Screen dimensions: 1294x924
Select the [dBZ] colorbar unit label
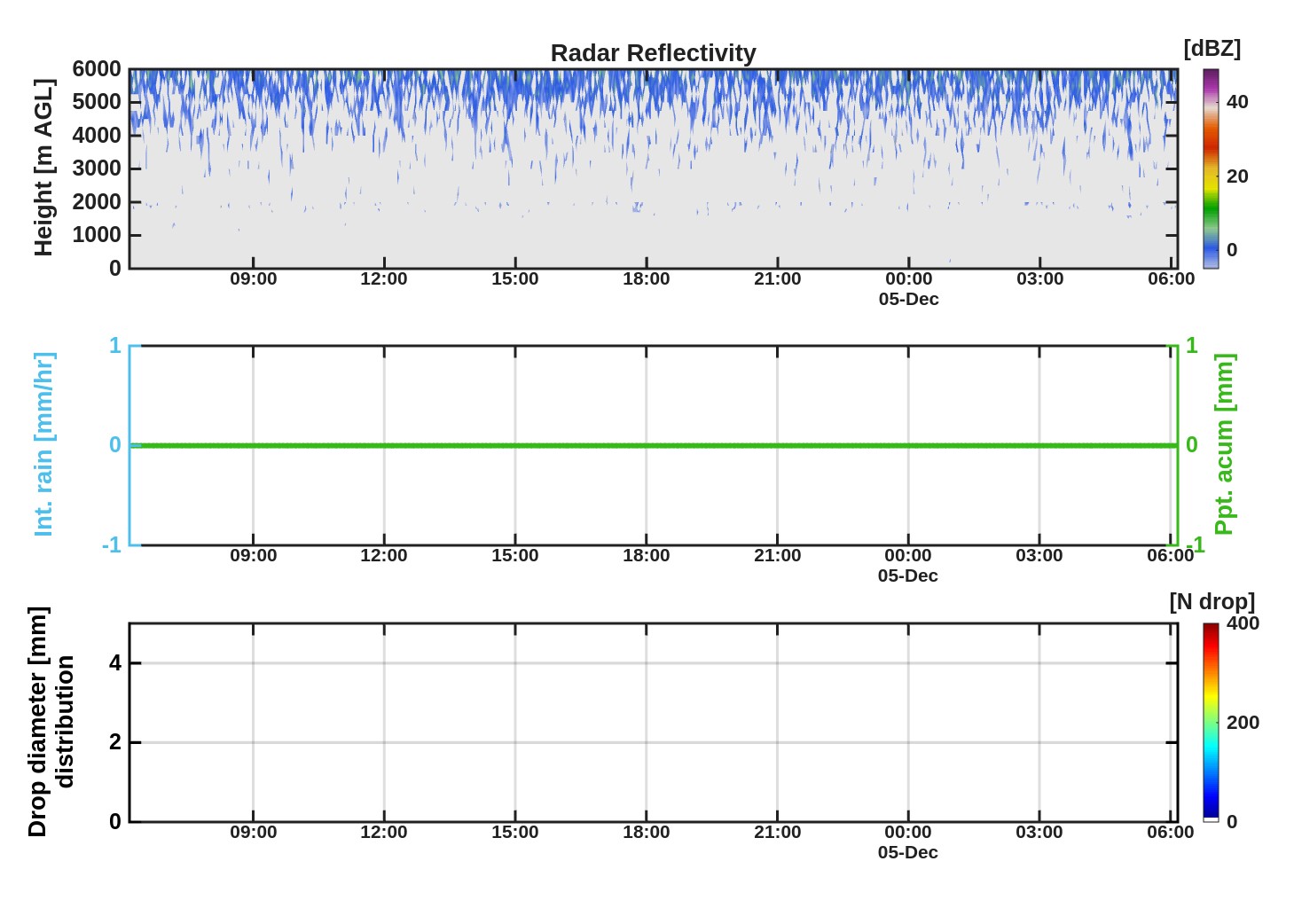pos(1212,49)
